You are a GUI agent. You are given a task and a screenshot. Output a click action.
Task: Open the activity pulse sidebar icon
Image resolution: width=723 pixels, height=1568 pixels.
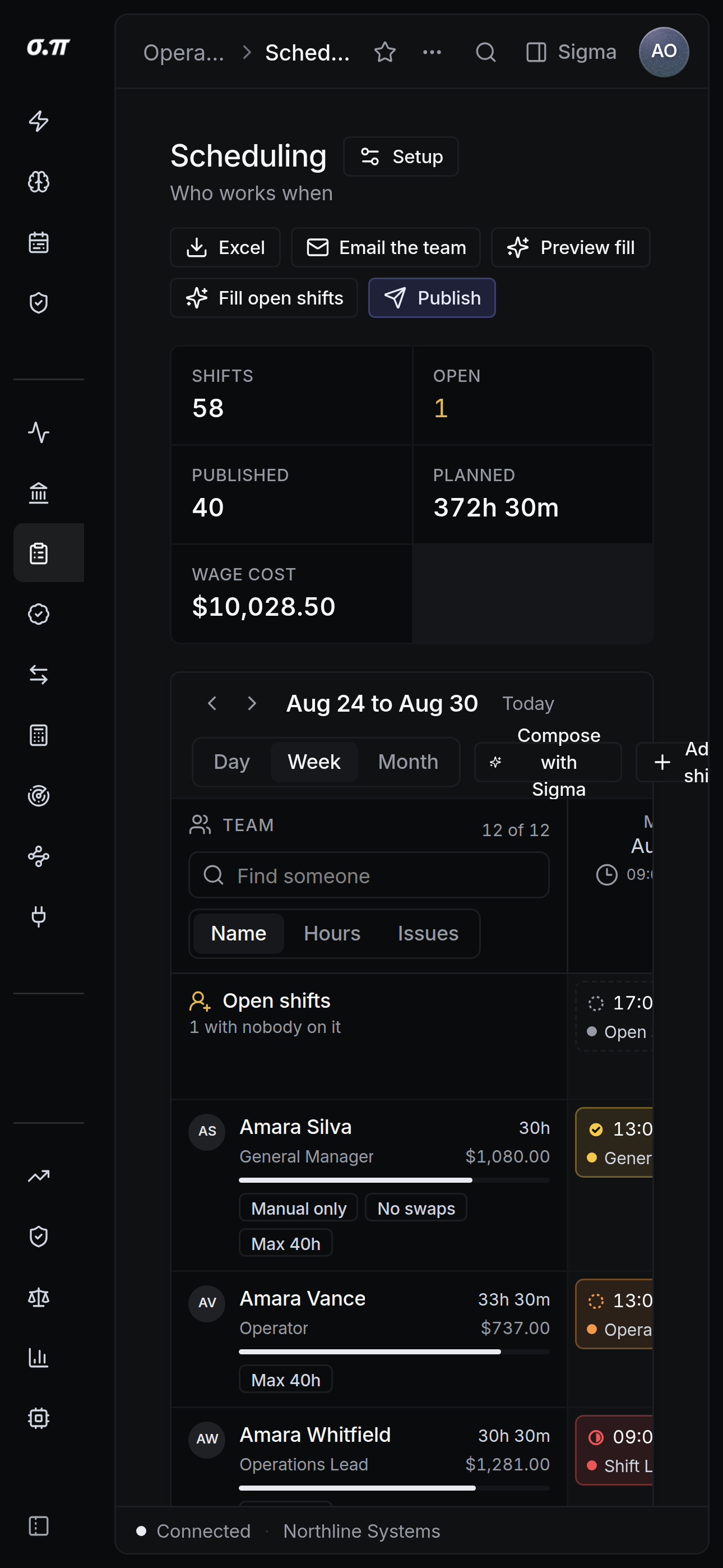pyautogui.click(x=39, y=432)
